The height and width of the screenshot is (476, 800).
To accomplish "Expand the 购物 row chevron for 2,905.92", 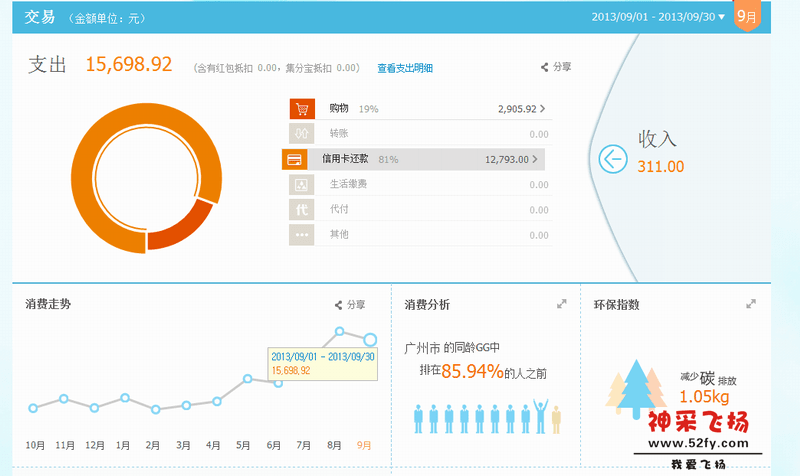I will pyautogui.click(x=542, y=108).
